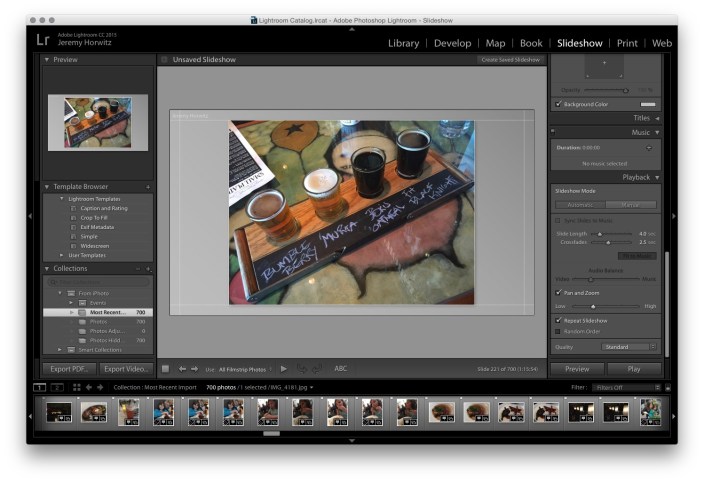Viewport: 704px width, 482px height.
Task: Click the stop slideshow square icon
Action: (x=166, y=369)
